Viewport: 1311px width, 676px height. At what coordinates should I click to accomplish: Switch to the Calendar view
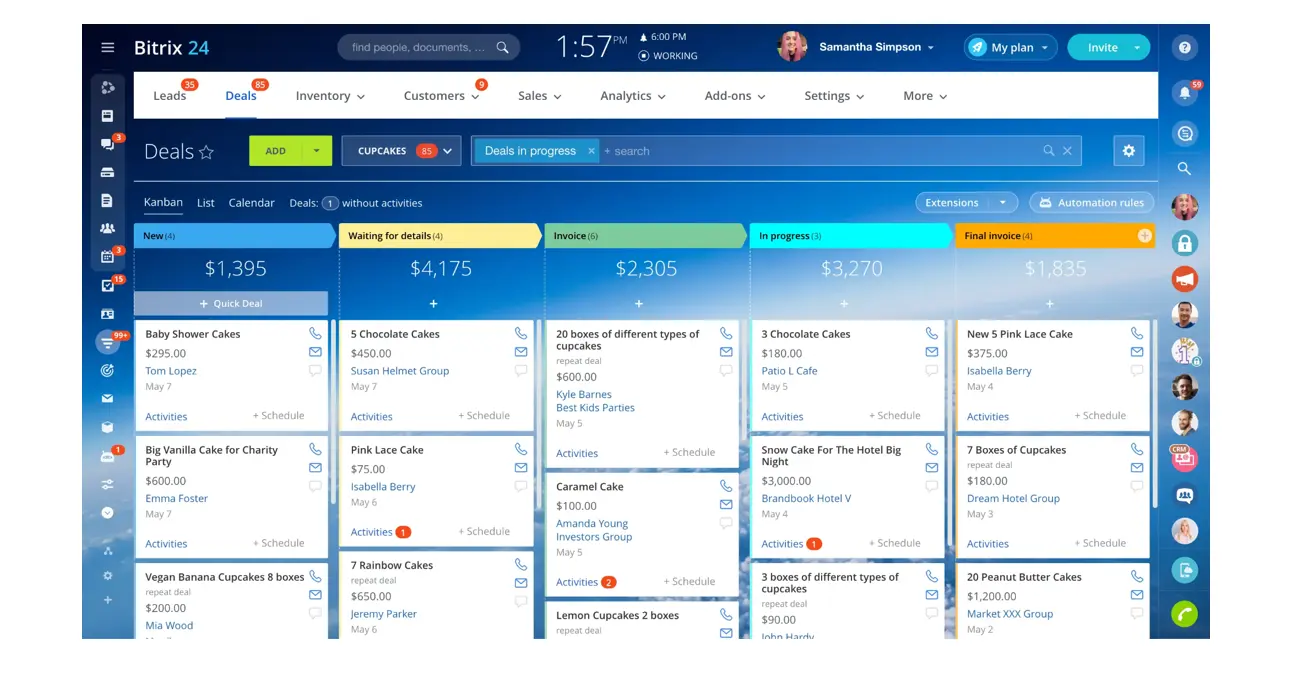[251, 203]
